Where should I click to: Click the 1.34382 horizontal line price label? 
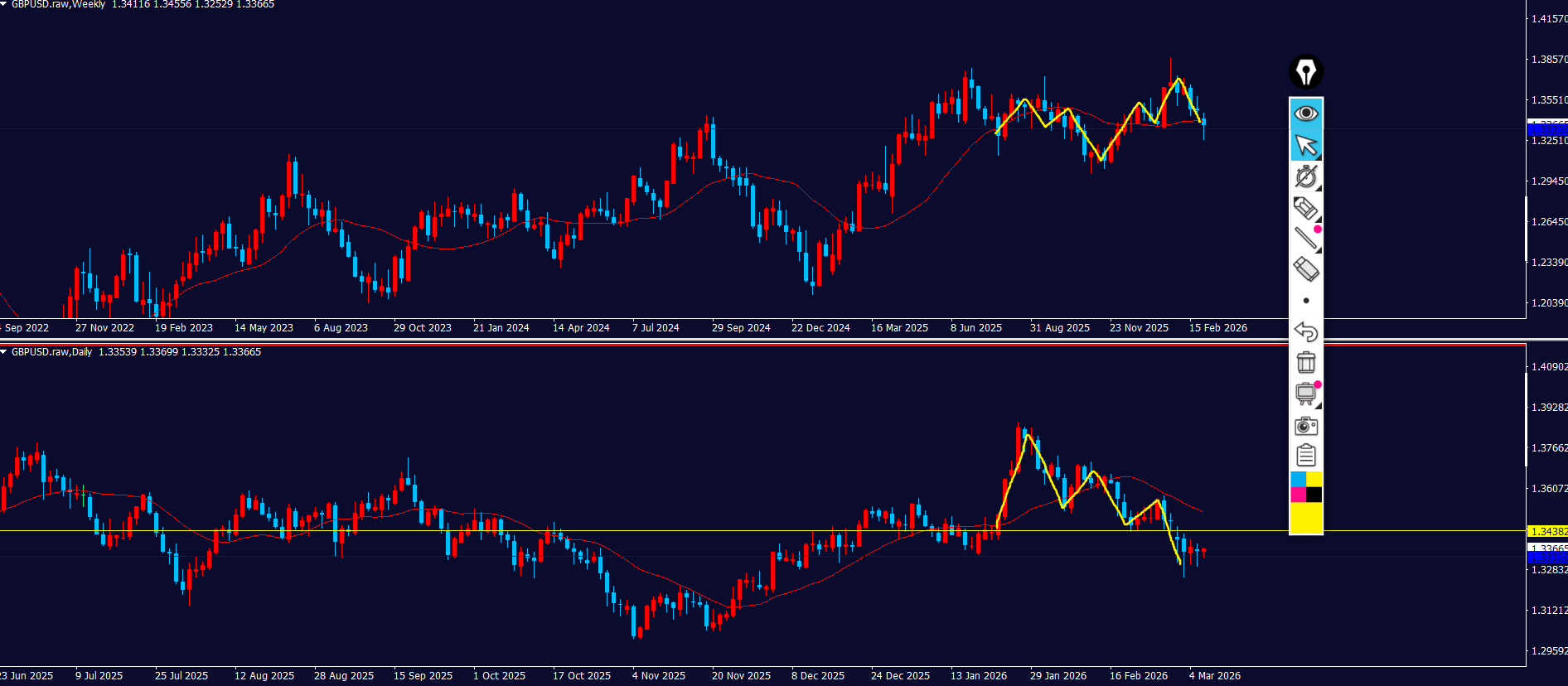pyautogui.click(x=1547, y=531)
